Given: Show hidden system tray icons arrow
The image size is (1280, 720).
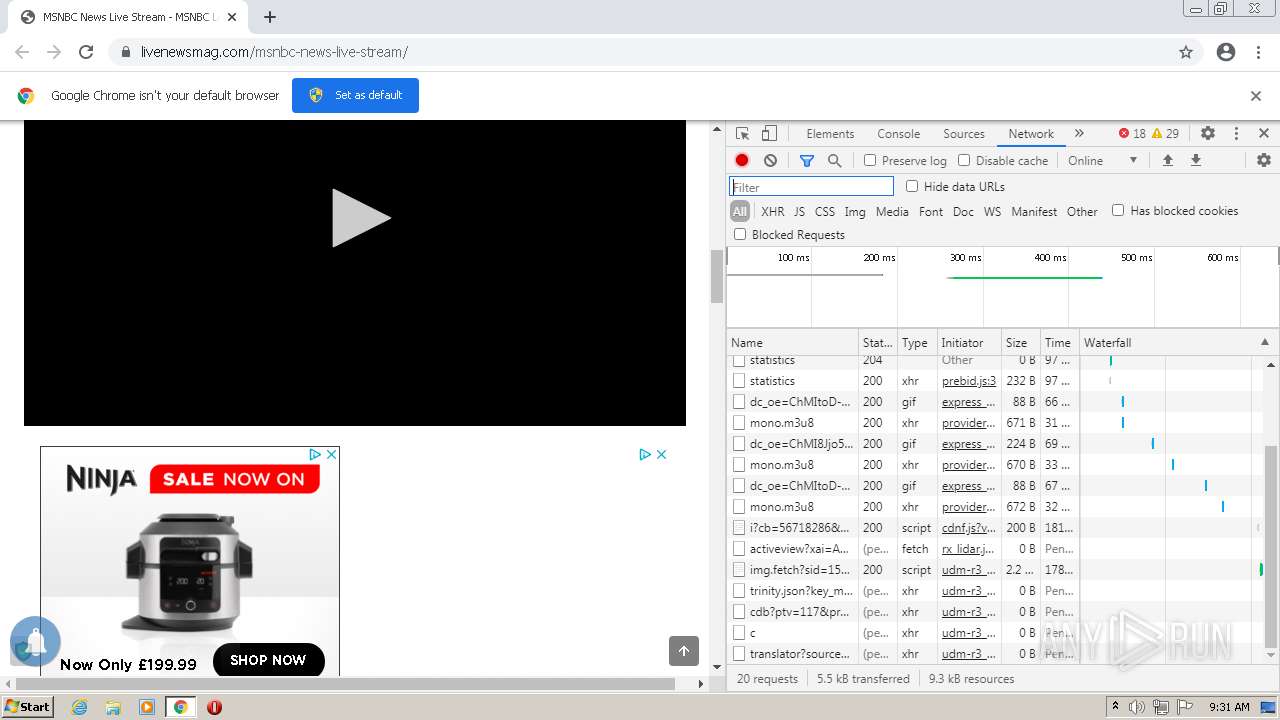Looking at the screenshot, I should coord(1116,707).
